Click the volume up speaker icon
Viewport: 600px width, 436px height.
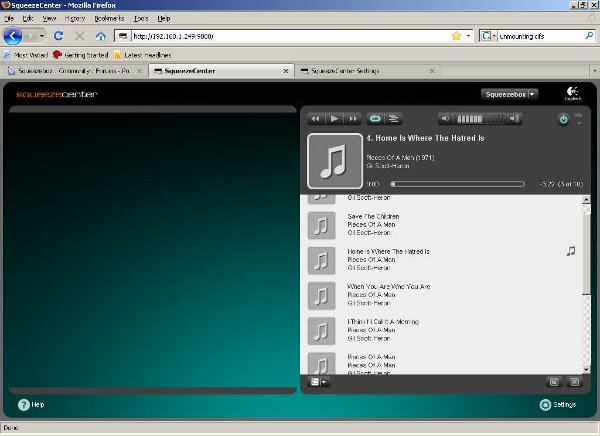(x=516, y=119)
